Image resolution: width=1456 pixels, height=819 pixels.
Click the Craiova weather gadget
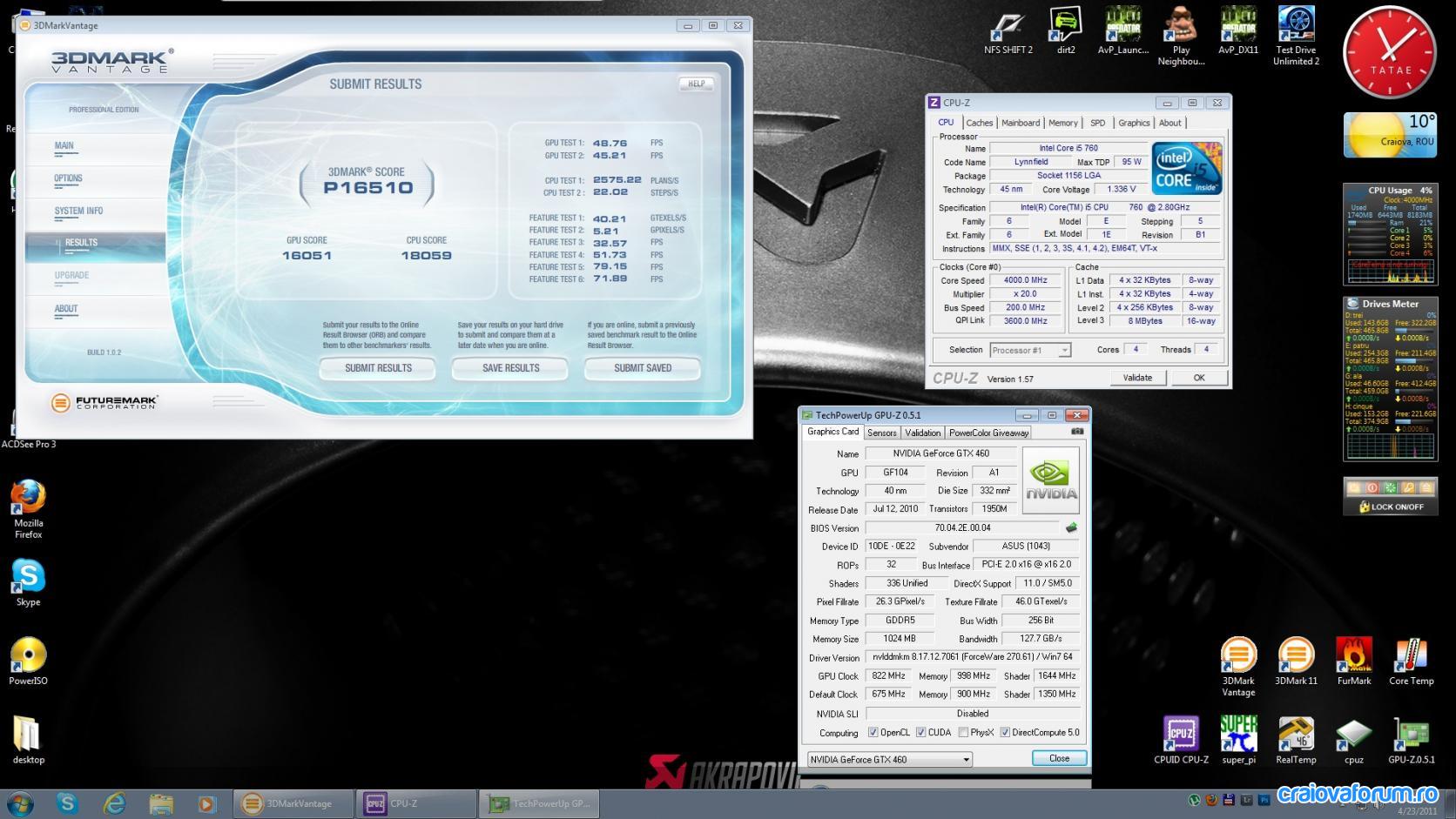click(x=1390, y=135)
